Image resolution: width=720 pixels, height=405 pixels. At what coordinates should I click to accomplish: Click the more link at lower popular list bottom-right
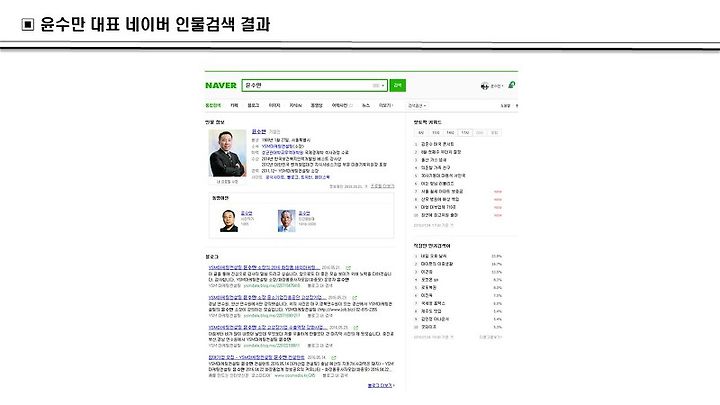490,337
